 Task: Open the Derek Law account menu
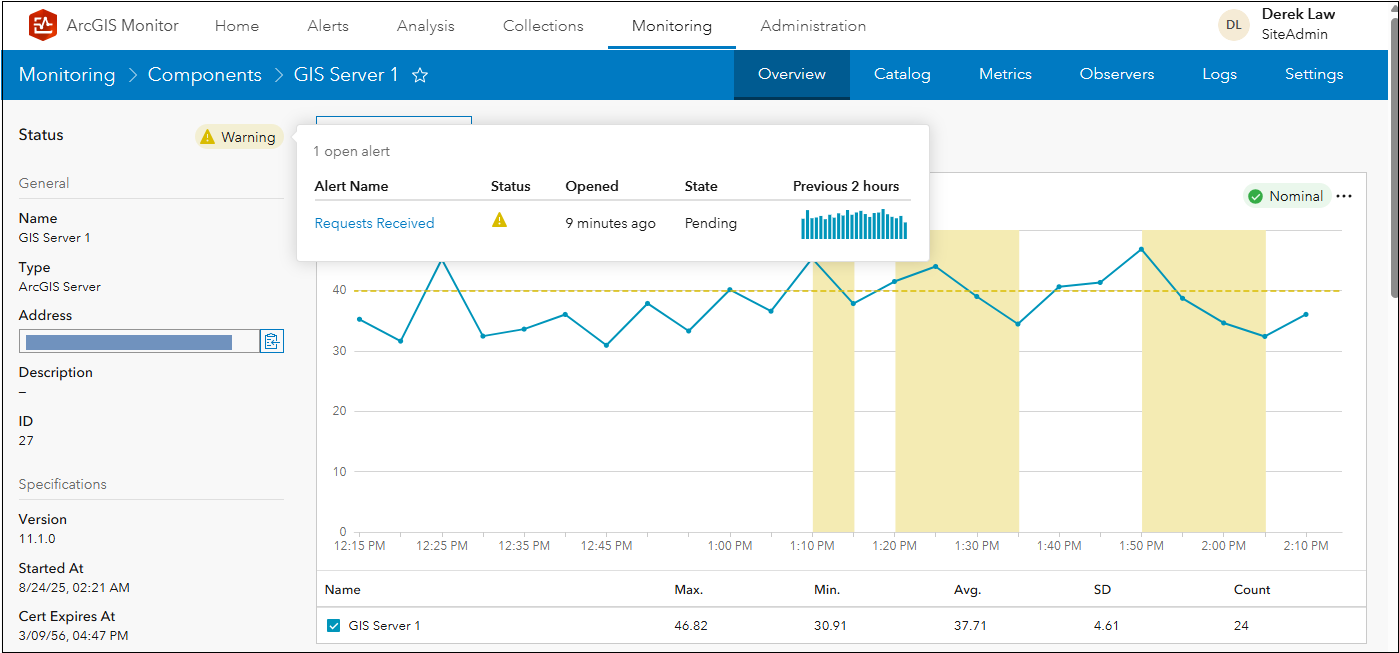coord(1298,24)
